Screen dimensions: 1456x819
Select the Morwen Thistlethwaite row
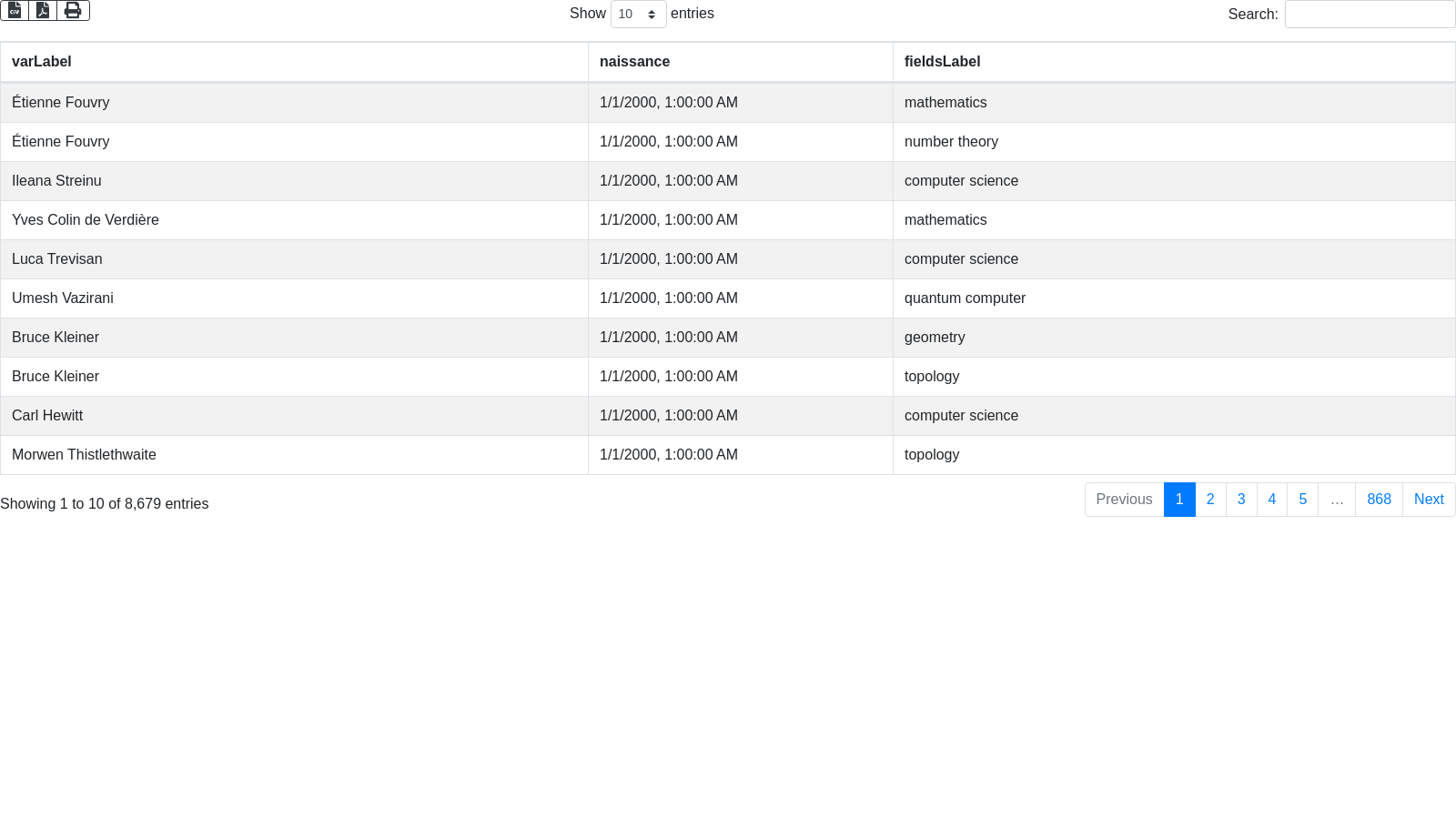(x=84, y=455)
